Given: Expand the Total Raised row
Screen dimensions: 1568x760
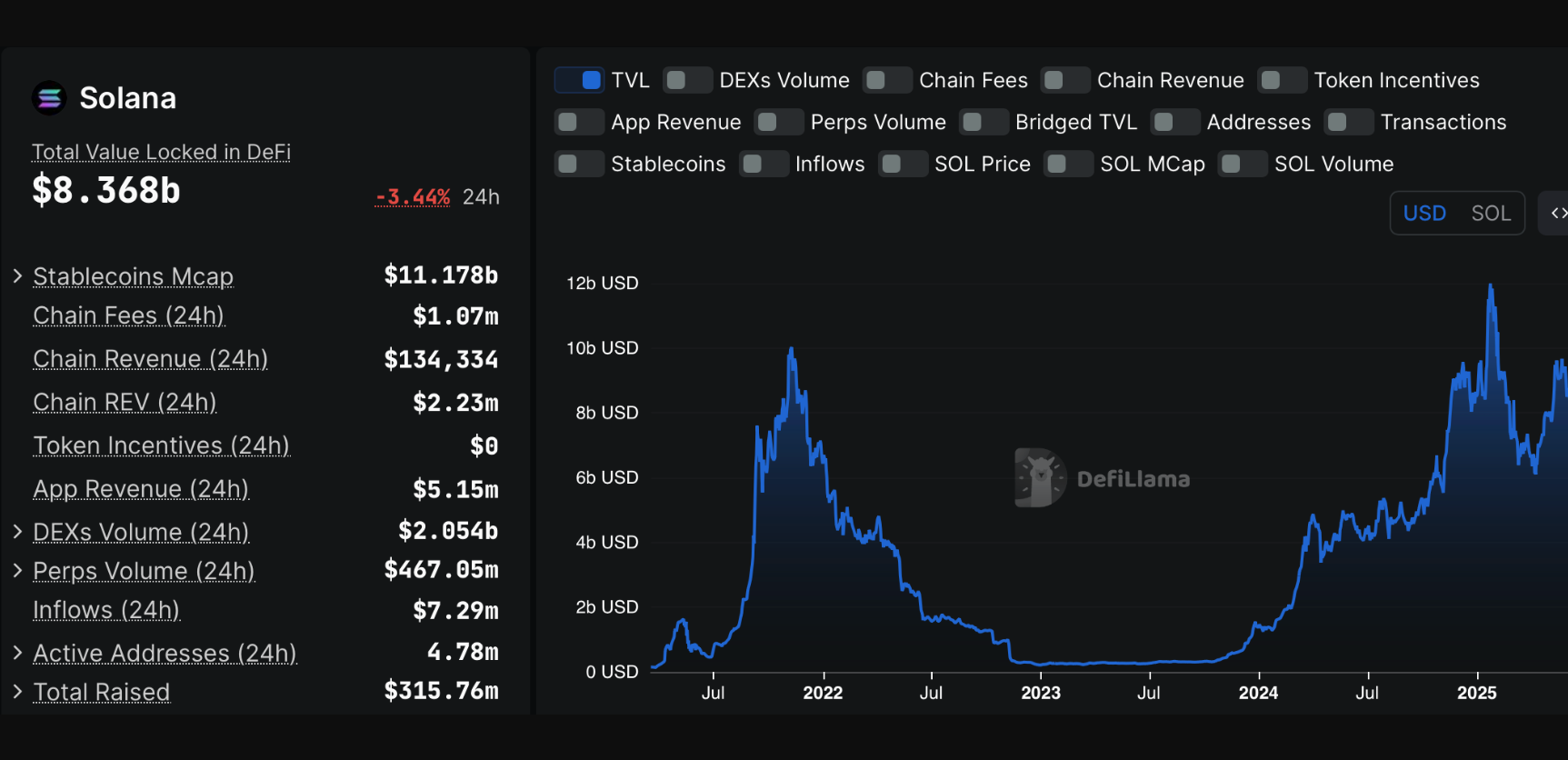Looking at the screenshot, I should tap(17, 692).
